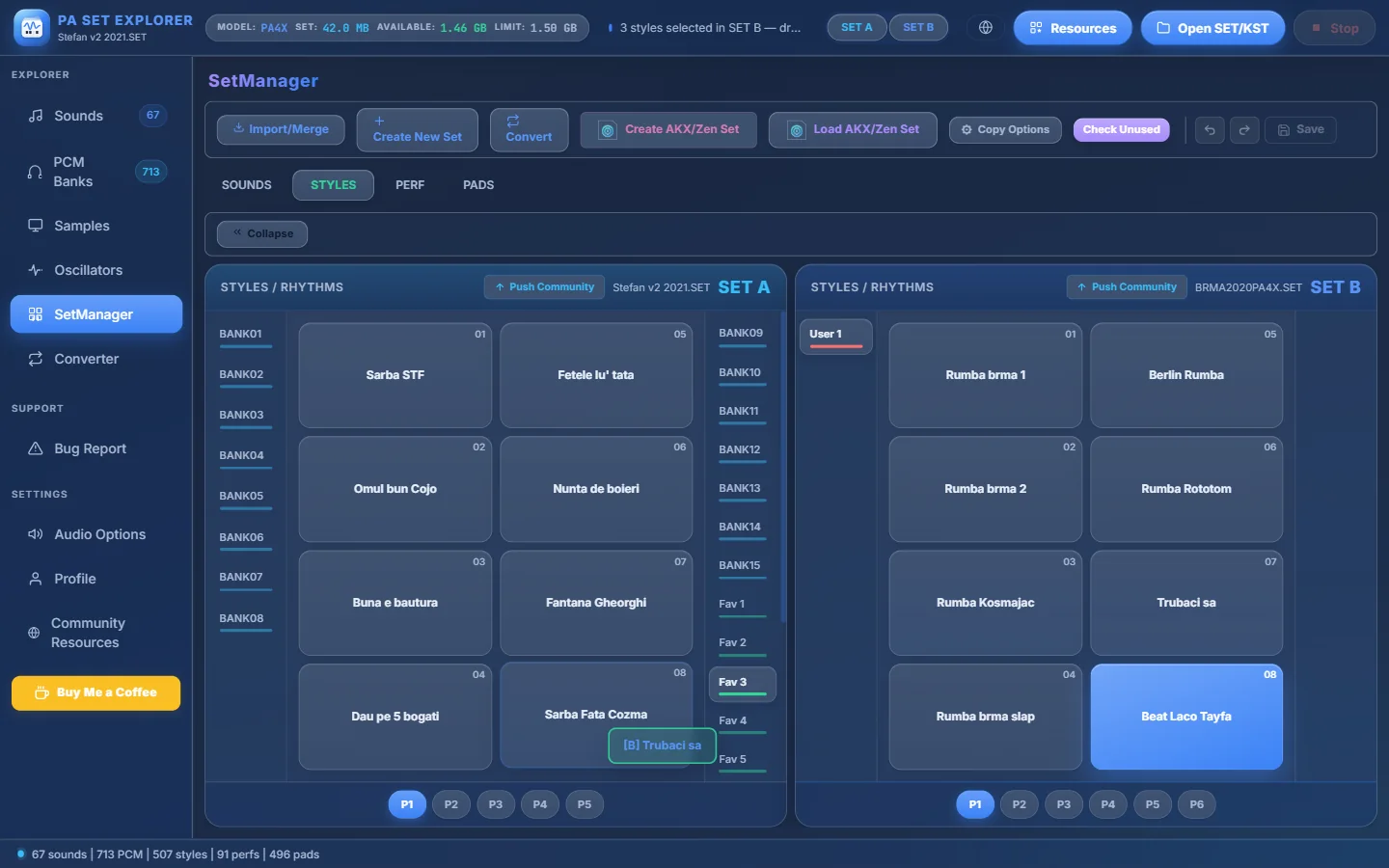Switch to the PERF tab

point(410,185)
